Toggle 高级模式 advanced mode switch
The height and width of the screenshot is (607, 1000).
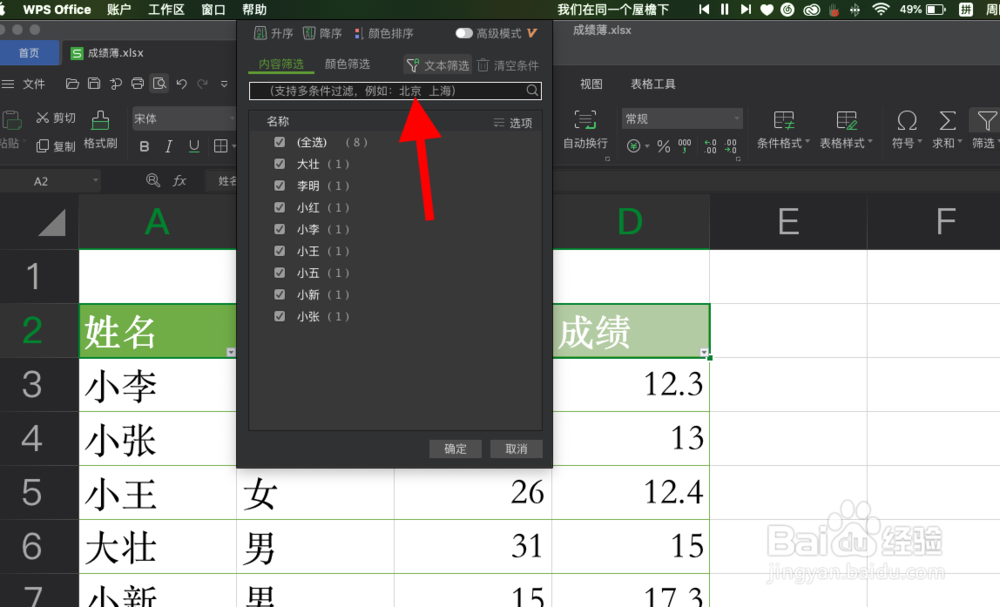464,32
